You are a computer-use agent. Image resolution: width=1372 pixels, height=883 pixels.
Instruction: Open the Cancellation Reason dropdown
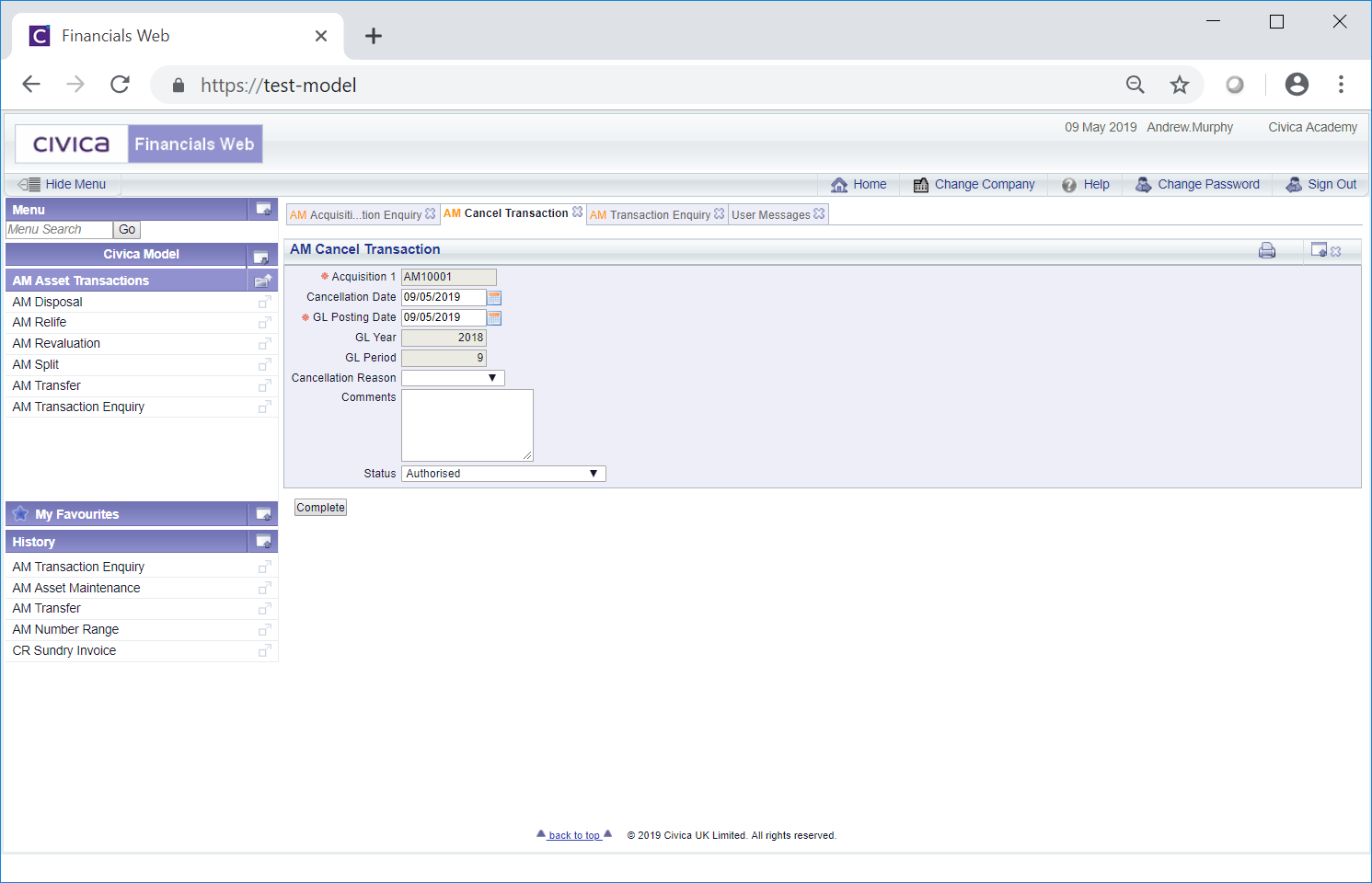[x=453, y=378]
